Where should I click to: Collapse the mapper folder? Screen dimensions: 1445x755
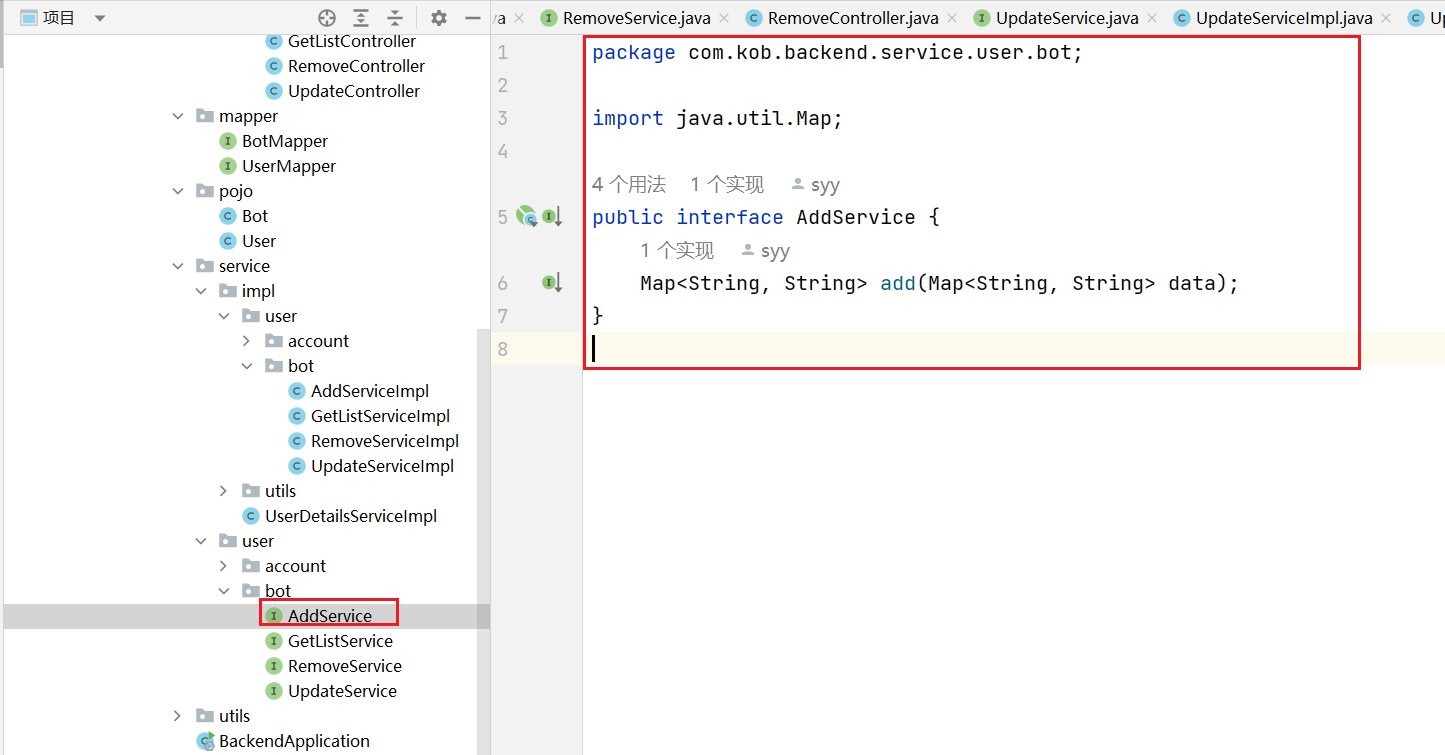(178, 116)
